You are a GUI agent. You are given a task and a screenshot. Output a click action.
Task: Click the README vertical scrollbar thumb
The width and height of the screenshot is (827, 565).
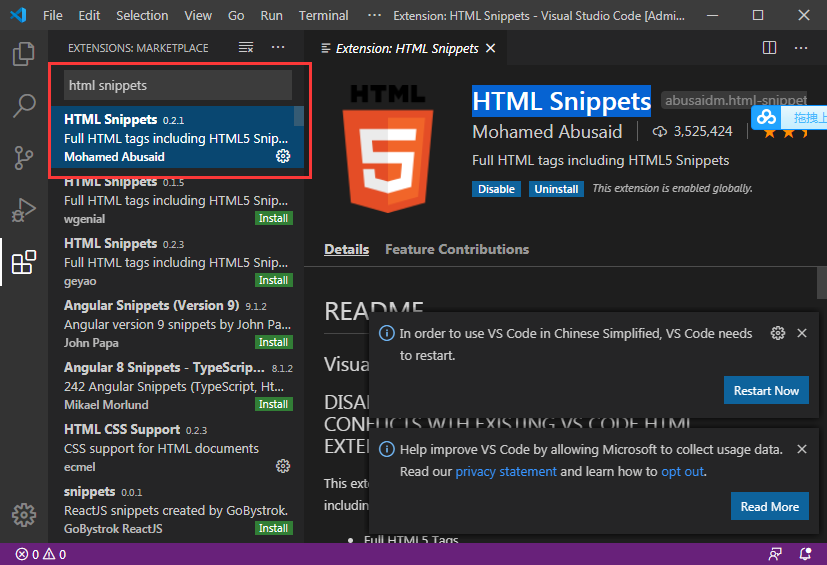click(822, 283)
